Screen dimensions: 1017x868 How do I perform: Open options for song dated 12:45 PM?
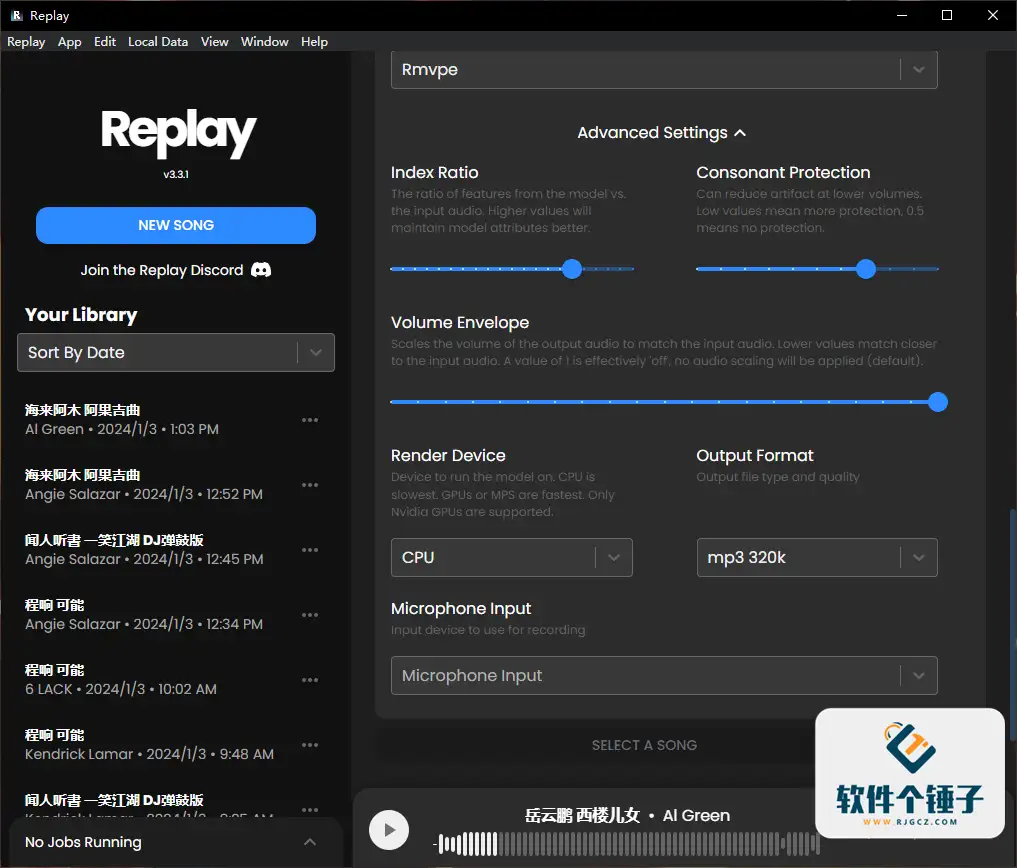310,549
